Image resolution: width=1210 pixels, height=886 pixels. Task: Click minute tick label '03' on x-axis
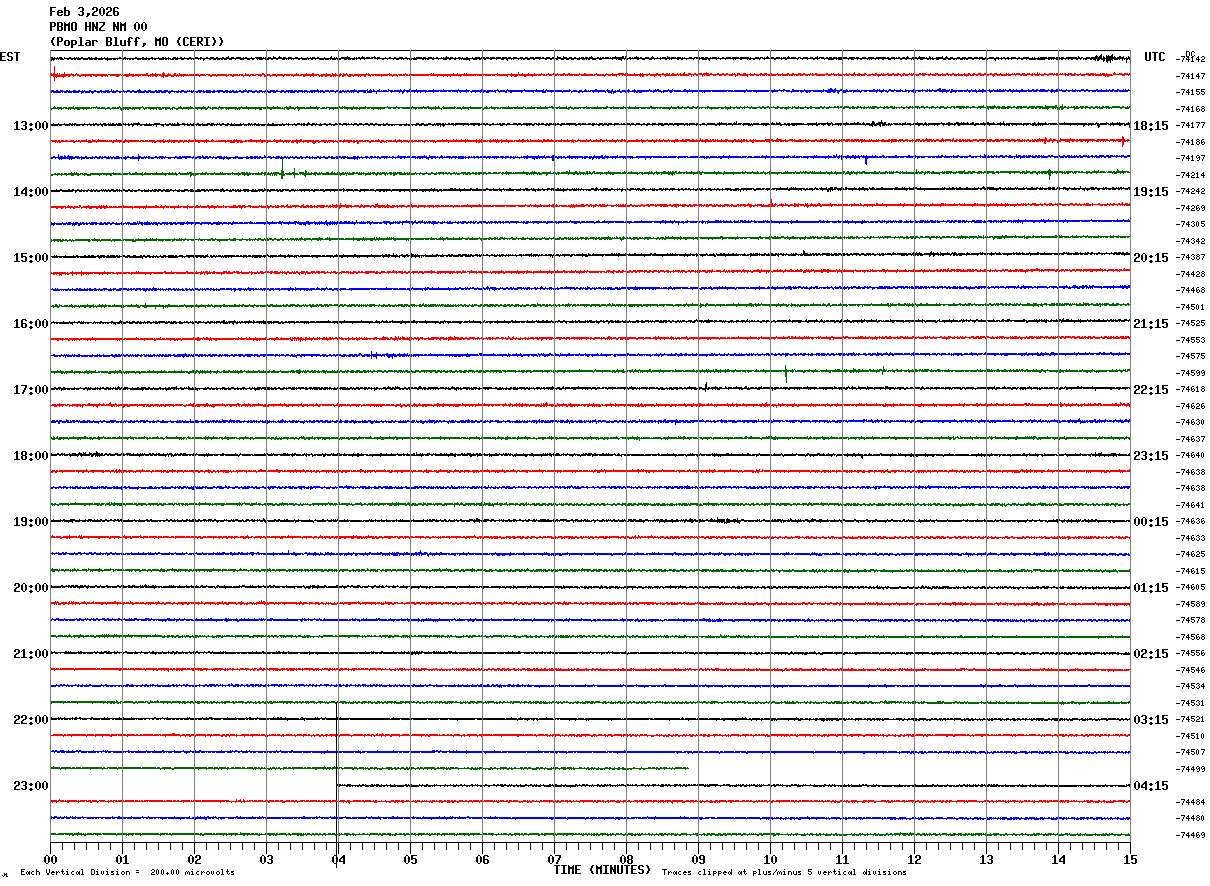coord(266,859)
